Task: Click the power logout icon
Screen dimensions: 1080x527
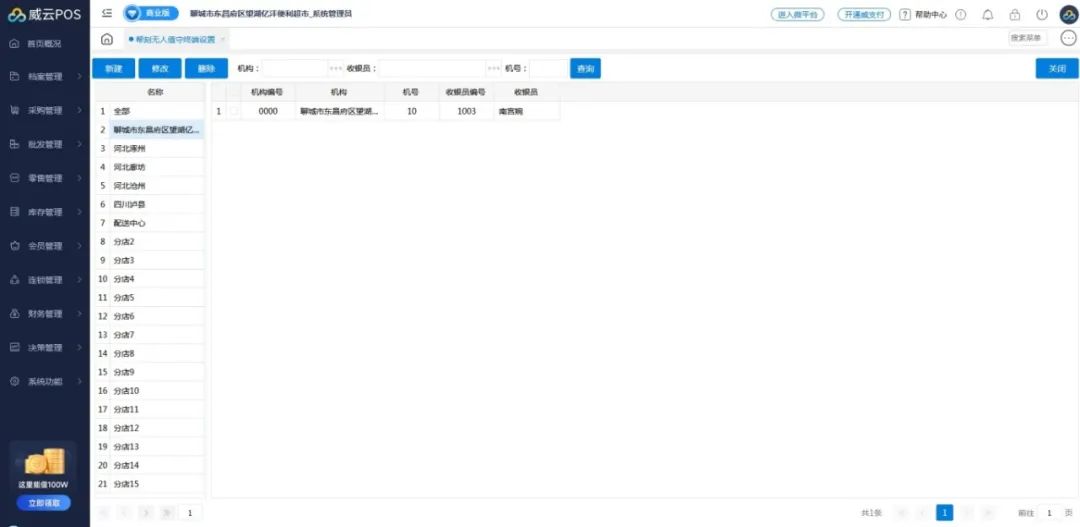Action: pos(1042,15)
